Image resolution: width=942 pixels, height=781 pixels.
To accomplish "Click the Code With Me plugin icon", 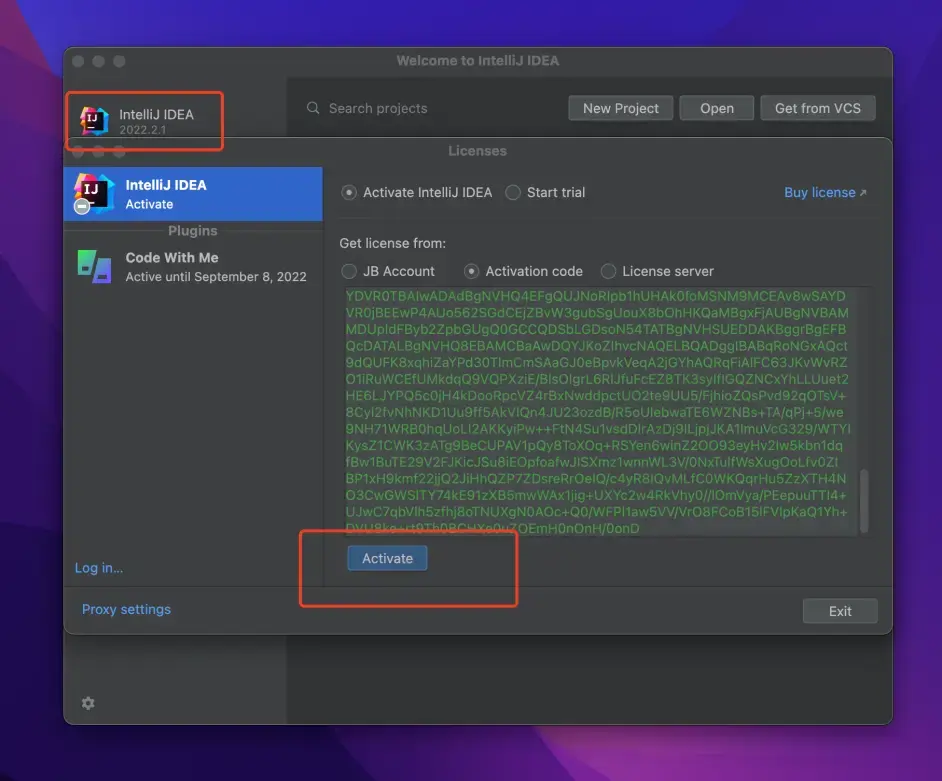I will (x=94, y=266).
